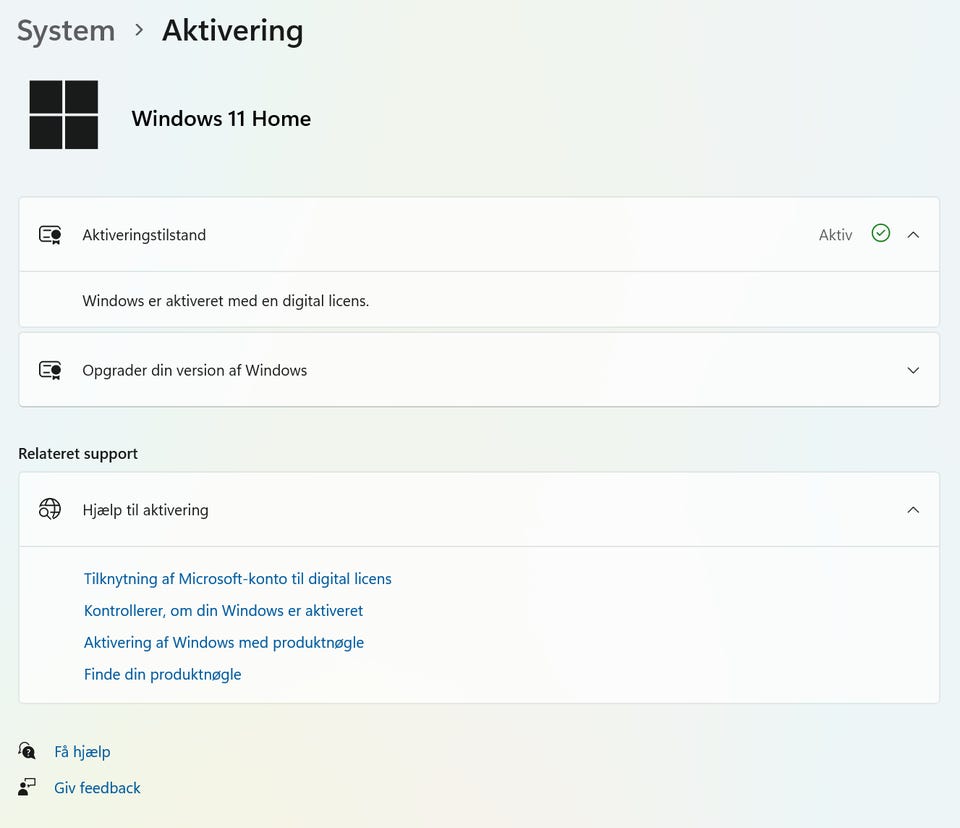Open Aktivering af Windows med produktnøgle link

224,642
